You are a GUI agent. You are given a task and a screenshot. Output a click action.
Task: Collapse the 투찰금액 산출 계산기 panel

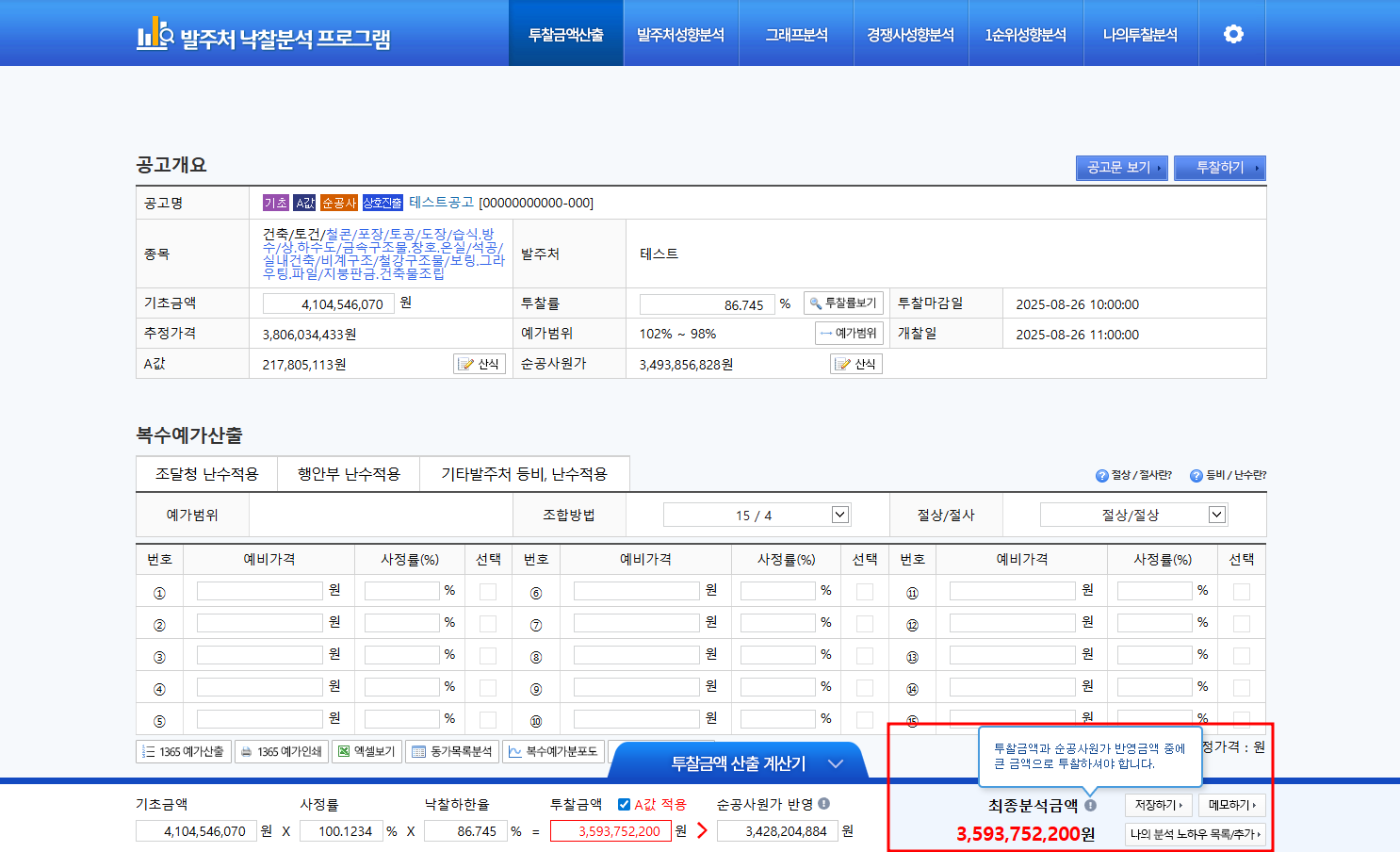click(x=835, y=763)
